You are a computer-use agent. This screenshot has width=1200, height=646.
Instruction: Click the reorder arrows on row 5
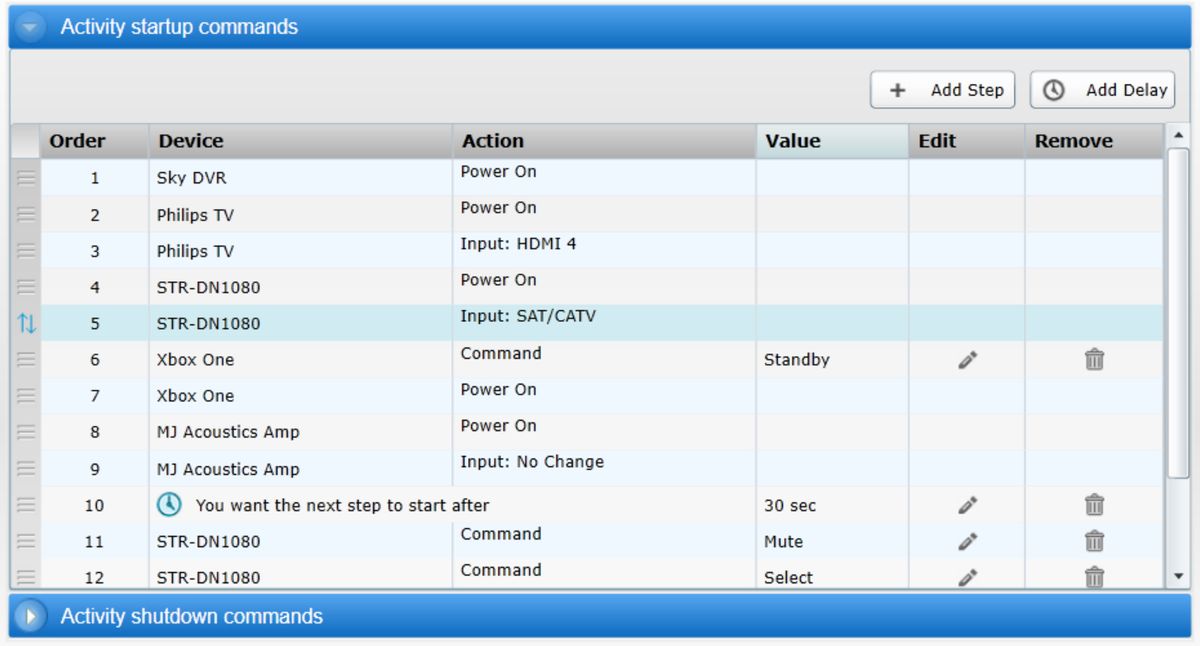[x=26, y=324]
